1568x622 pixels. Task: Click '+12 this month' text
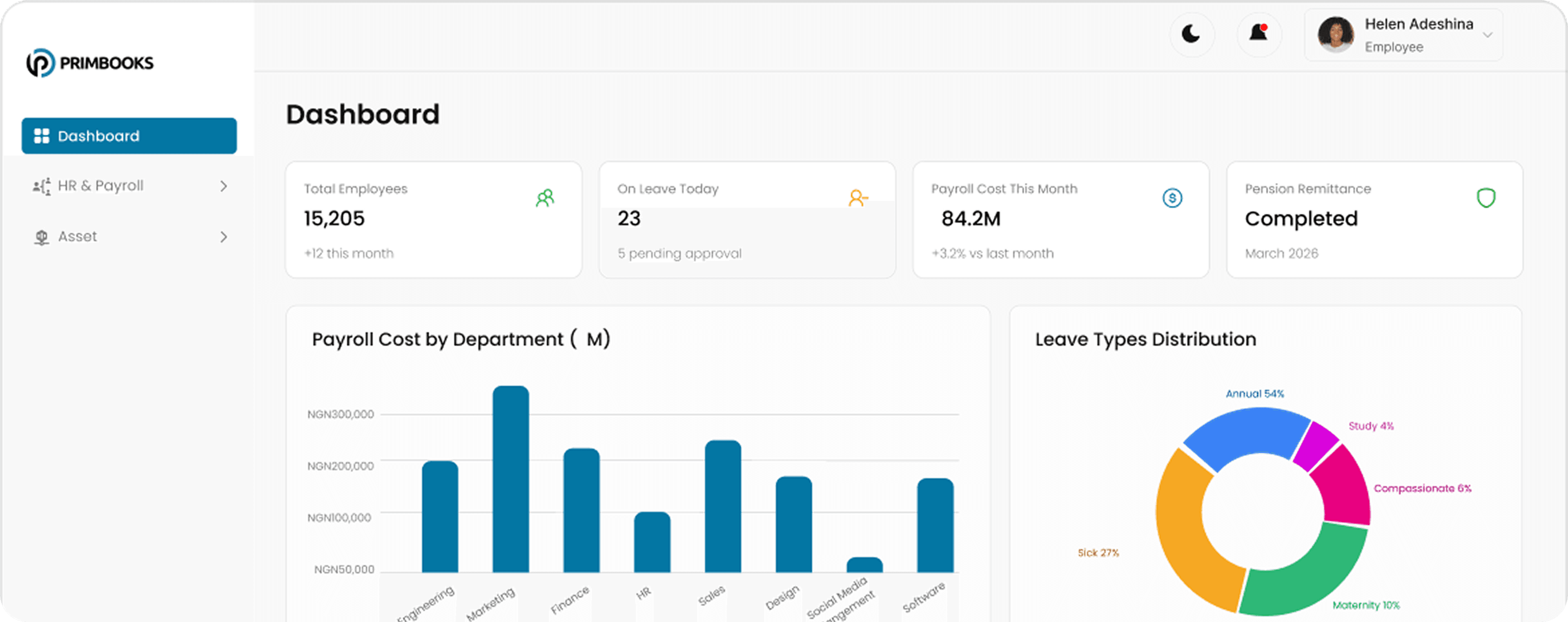(349, 254)
